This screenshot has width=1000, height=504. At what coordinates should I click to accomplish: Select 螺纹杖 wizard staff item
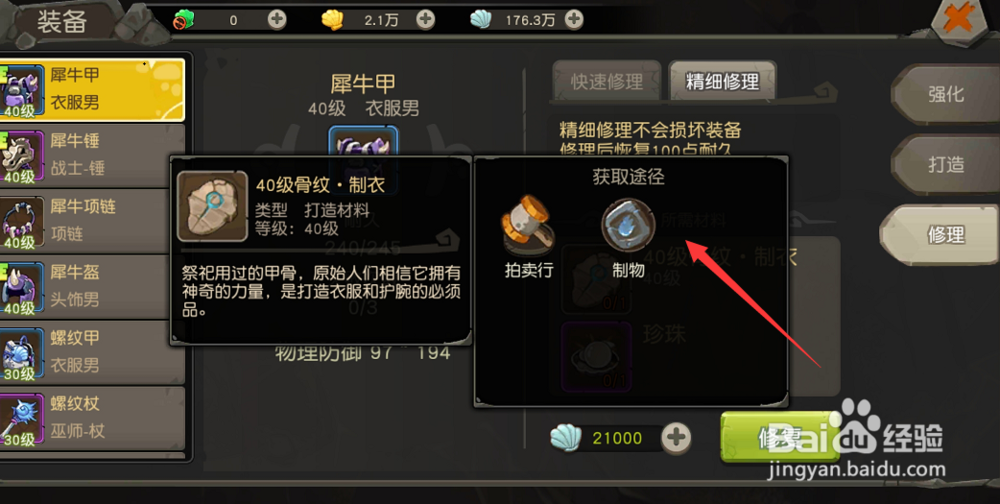[x=92, y=418]
